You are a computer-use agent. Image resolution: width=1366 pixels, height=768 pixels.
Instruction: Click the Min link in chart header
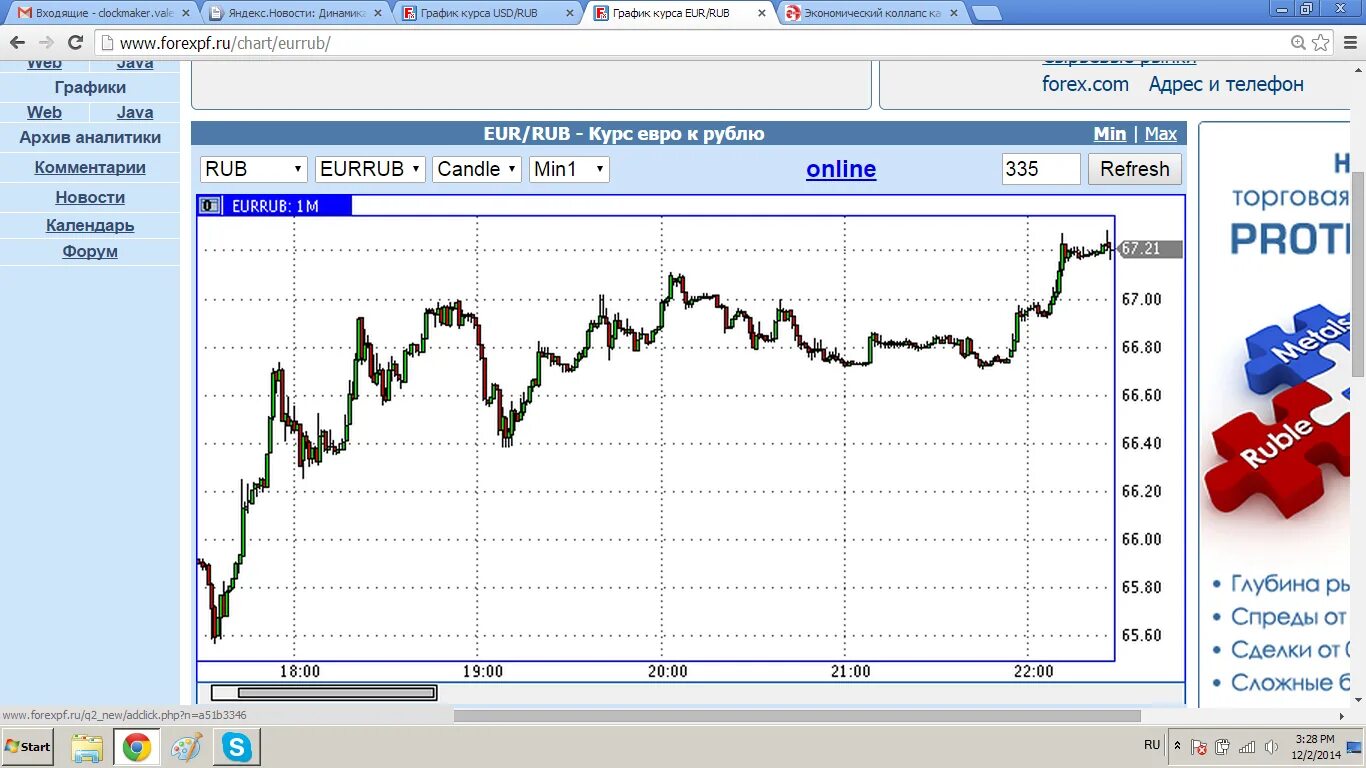pos(1110,134)
